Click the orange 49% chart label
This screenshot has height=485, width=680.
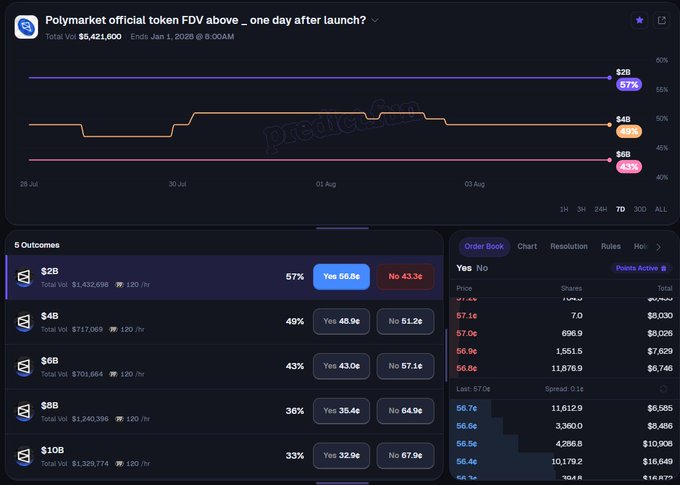pyautogui.click(x=629, y=131)
